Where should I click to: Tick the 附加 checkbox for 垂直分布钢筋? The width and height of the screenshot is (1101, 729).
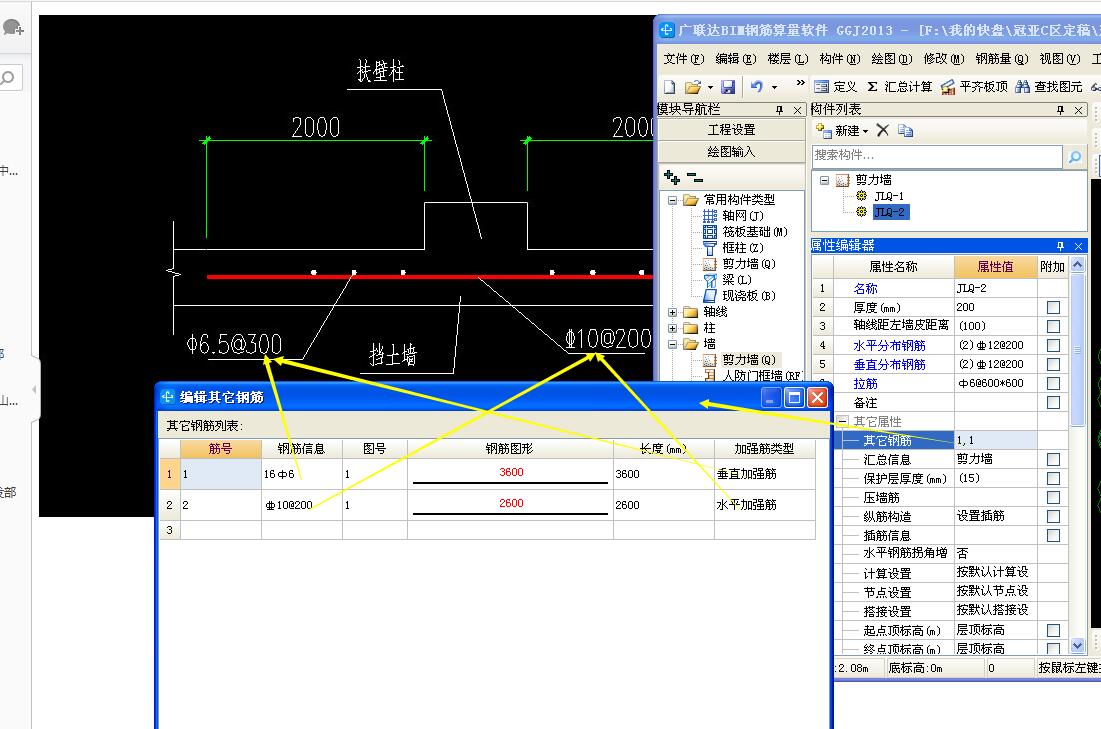point(1053,364)
